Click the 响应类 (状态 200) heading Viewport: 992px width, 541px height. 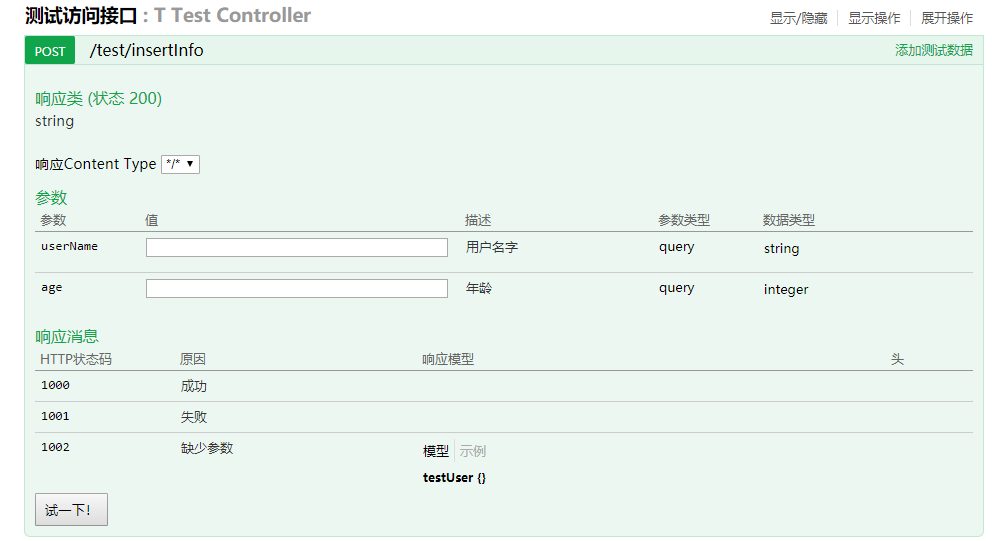click(x=98, y=98)
